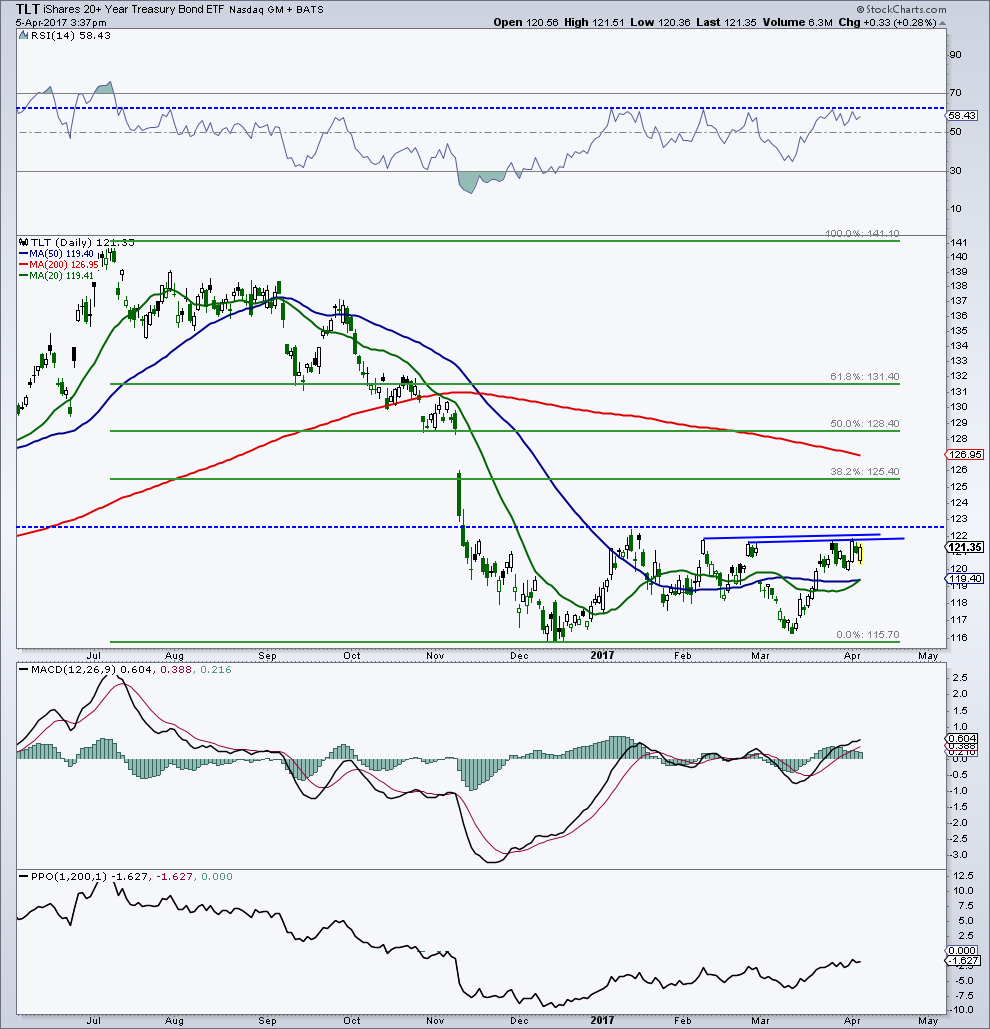
Task: Click the -1.627 PPO value tag
Action: (963, 960)
